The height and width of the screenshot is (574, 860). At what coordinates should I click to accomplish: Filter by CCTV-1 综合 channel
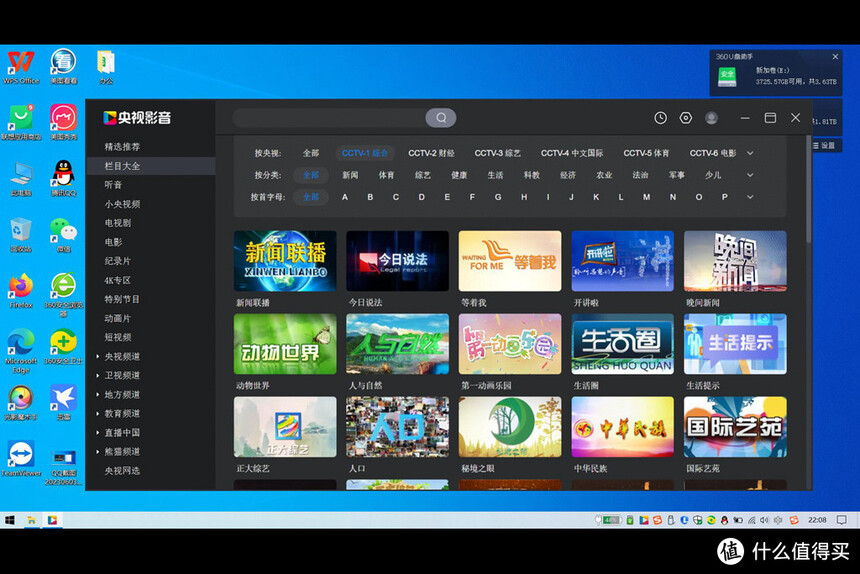[x=365, y=153]
